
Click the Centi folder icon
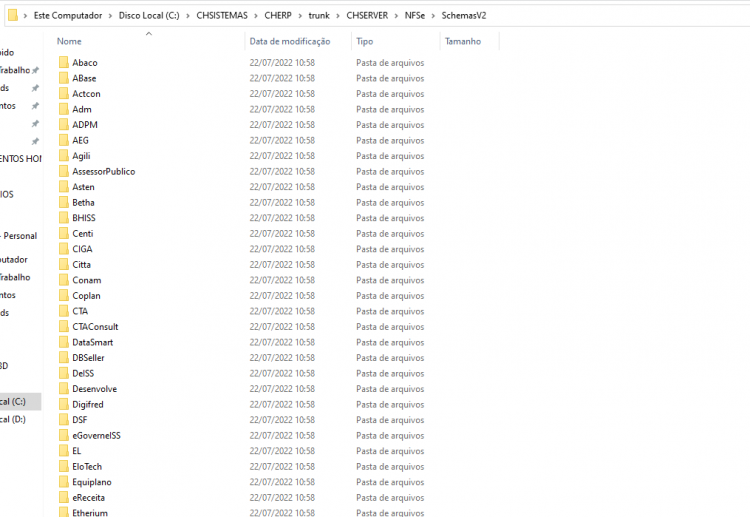click(64, 233)
